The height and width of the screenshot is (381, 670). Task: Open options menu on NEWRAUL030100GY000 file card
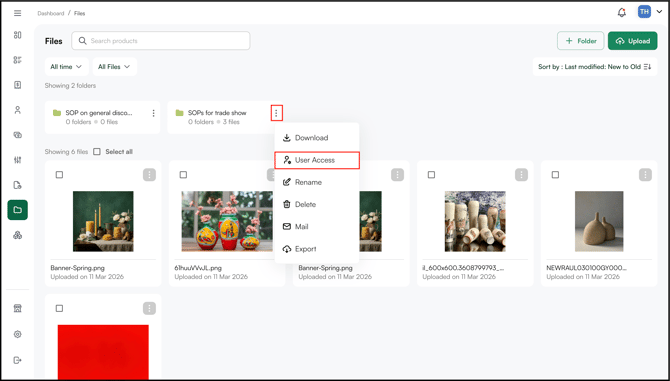click(x=645, y=175)
